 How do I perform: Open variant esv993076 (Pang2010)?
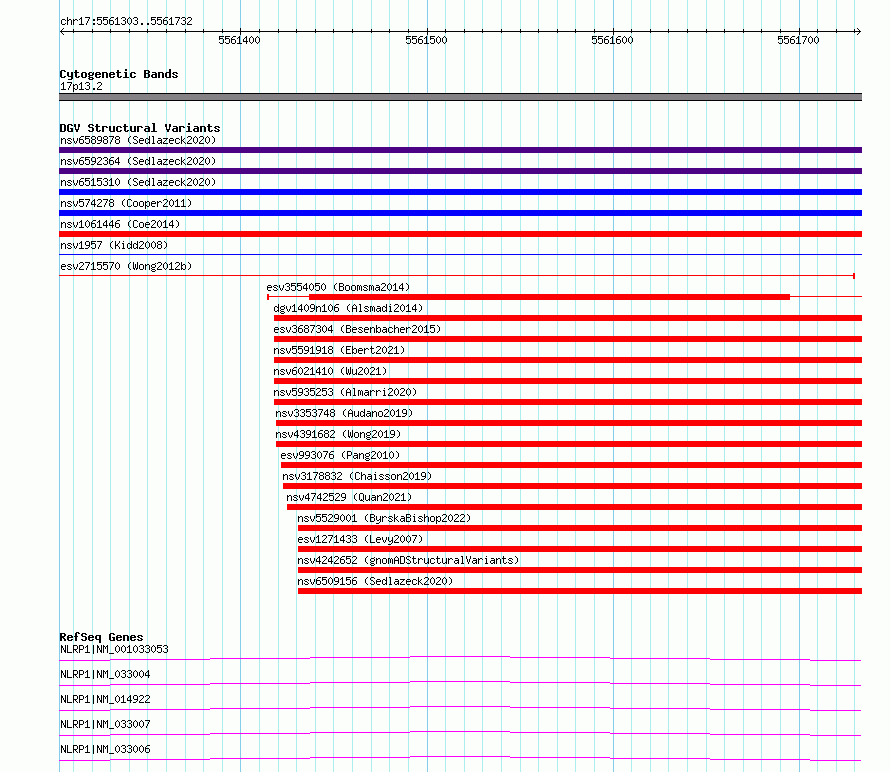click(x=340, y=455)
